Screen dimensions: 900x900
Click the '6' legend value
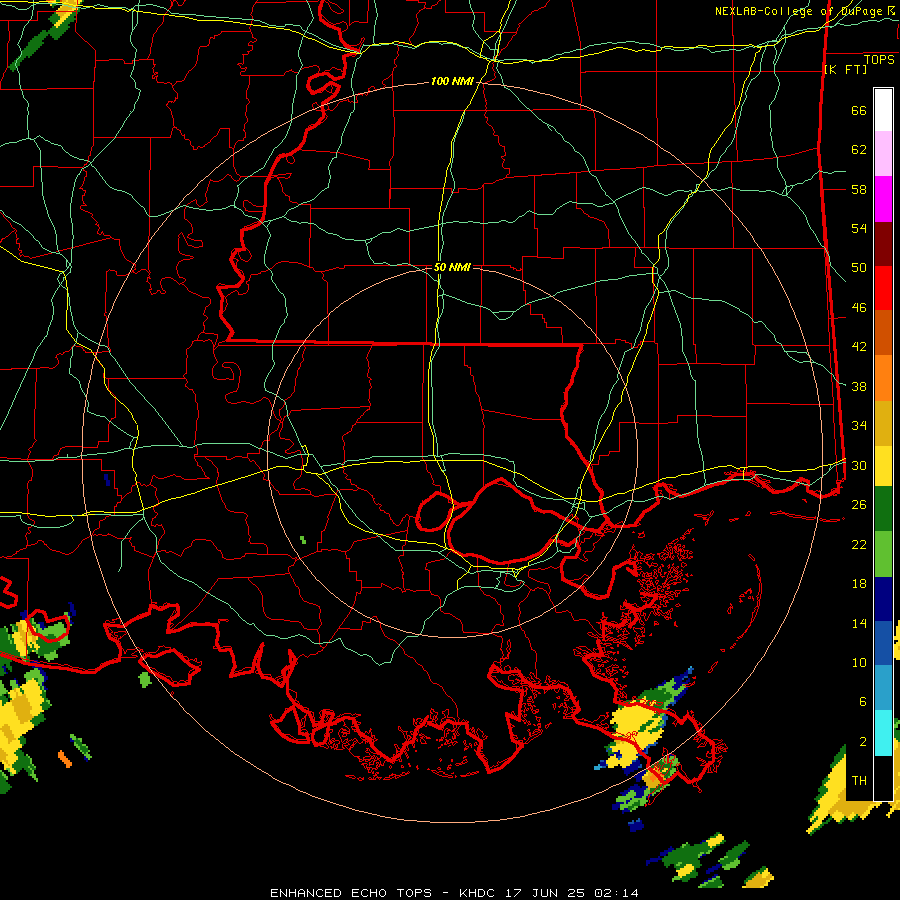862,702
